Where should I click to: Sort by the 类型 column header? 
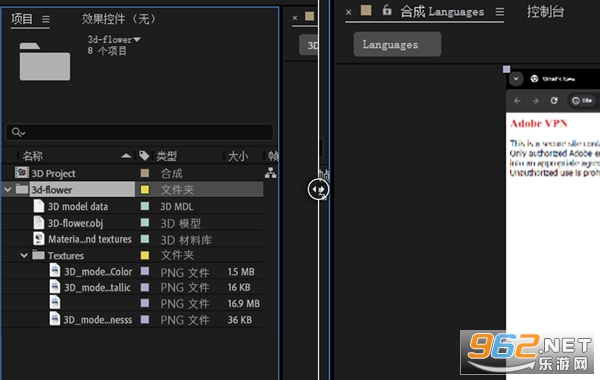pos(166,156)
